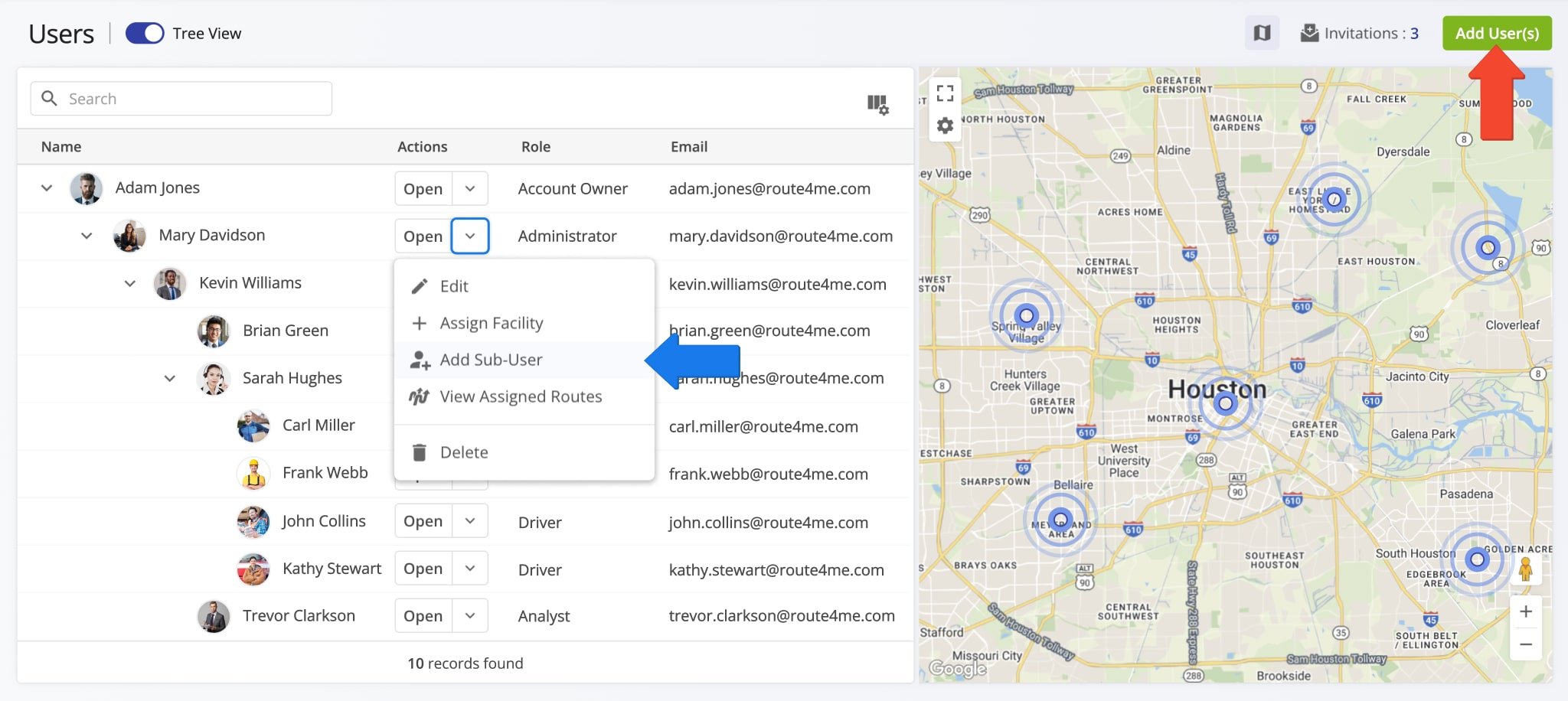Choose Add Sub-User menu option
1568x701 pixels.
click(x=524, y=360)
